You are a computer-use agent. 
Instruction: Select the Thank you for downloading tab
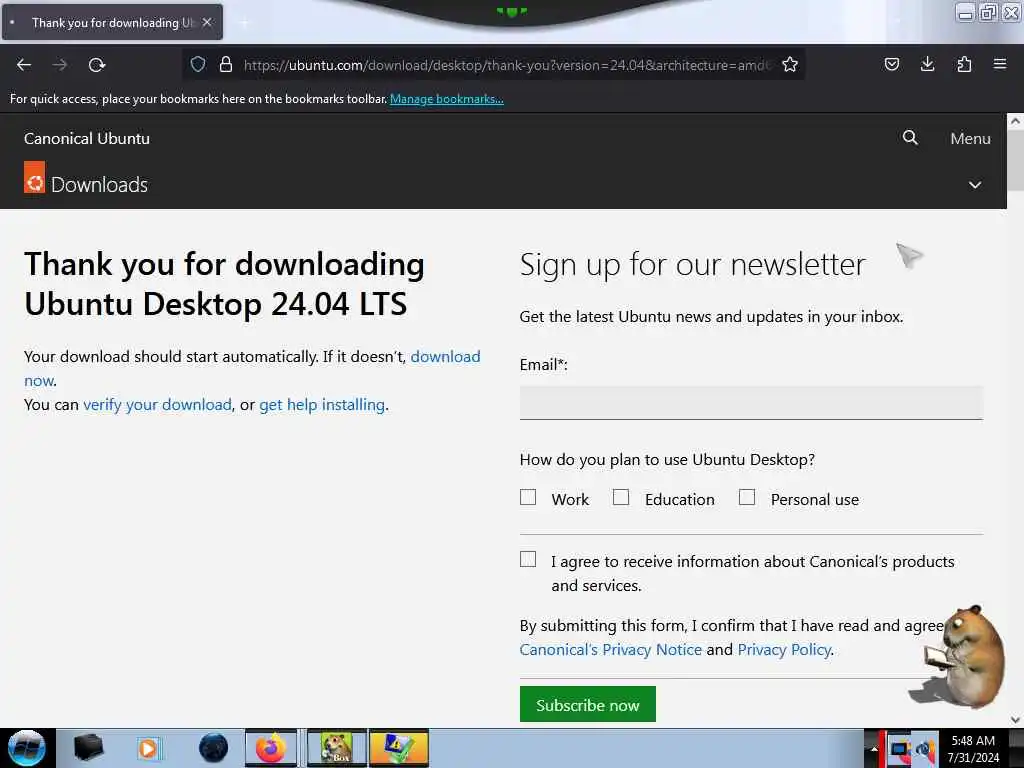112,22
